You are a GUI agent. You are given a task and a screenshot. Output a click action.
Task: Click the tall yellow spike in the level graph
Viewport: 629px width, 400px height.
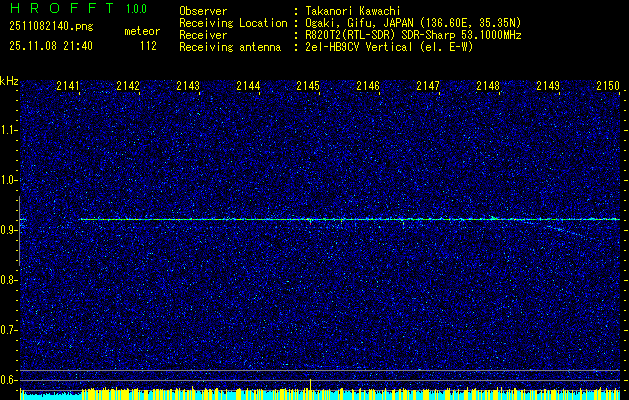tap(310, 386)
